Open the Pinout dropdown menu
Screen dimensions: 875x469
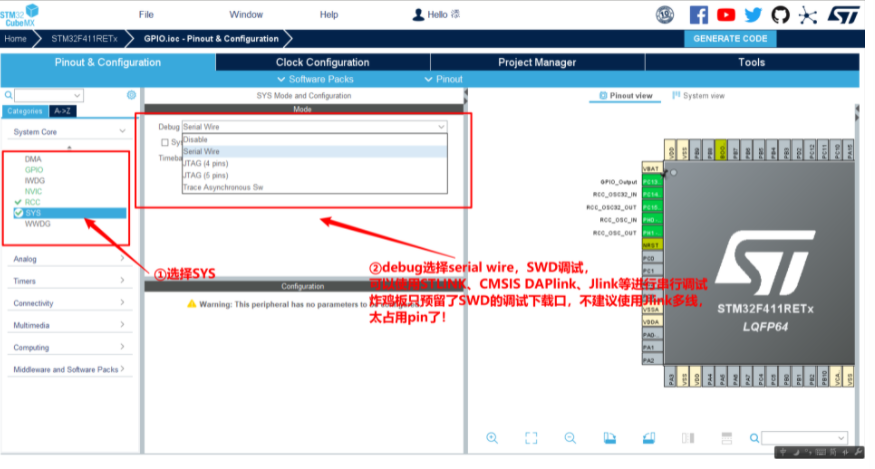[x=444, y=79]
